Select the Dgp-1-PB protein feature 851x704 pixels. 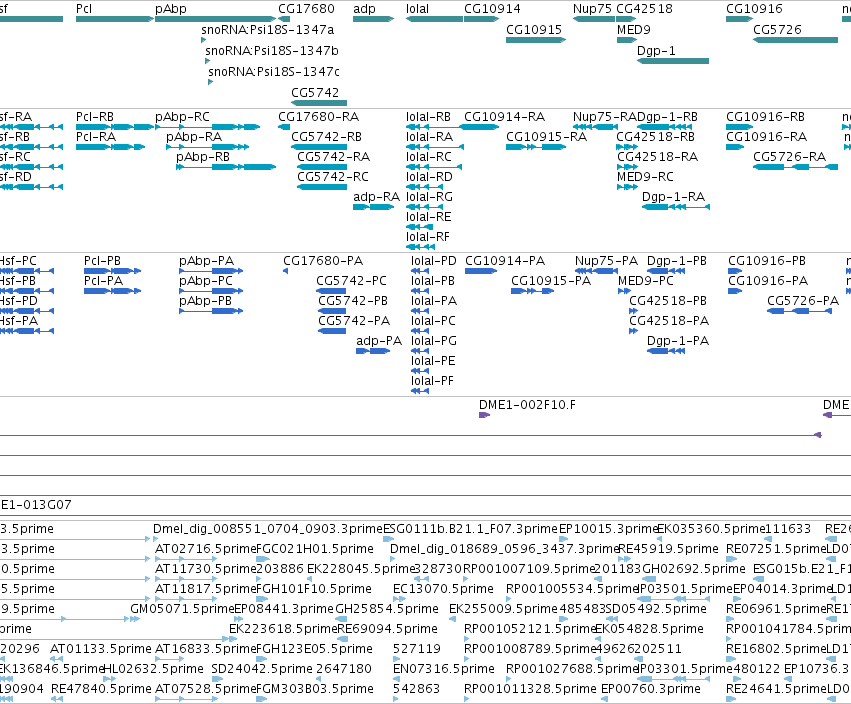[666, 271]
